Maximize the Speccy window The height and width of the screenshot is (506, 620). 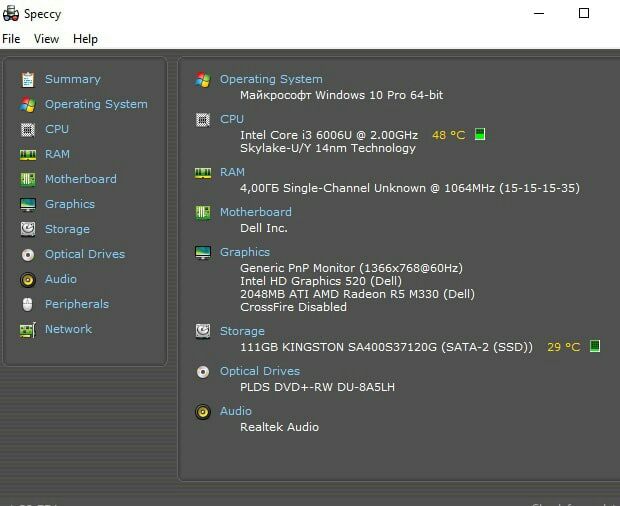coord(584,13)
